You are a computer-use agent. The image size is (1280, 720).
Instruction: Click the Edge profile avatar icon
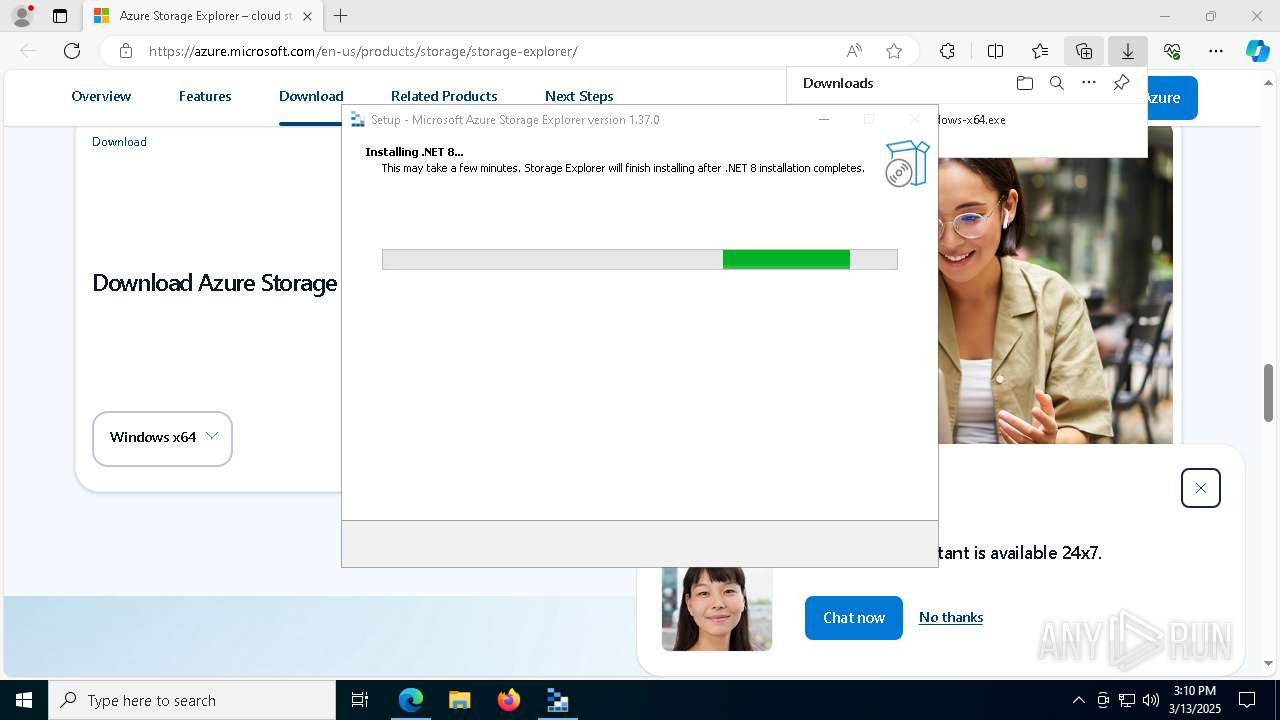[x=22, y=16]
